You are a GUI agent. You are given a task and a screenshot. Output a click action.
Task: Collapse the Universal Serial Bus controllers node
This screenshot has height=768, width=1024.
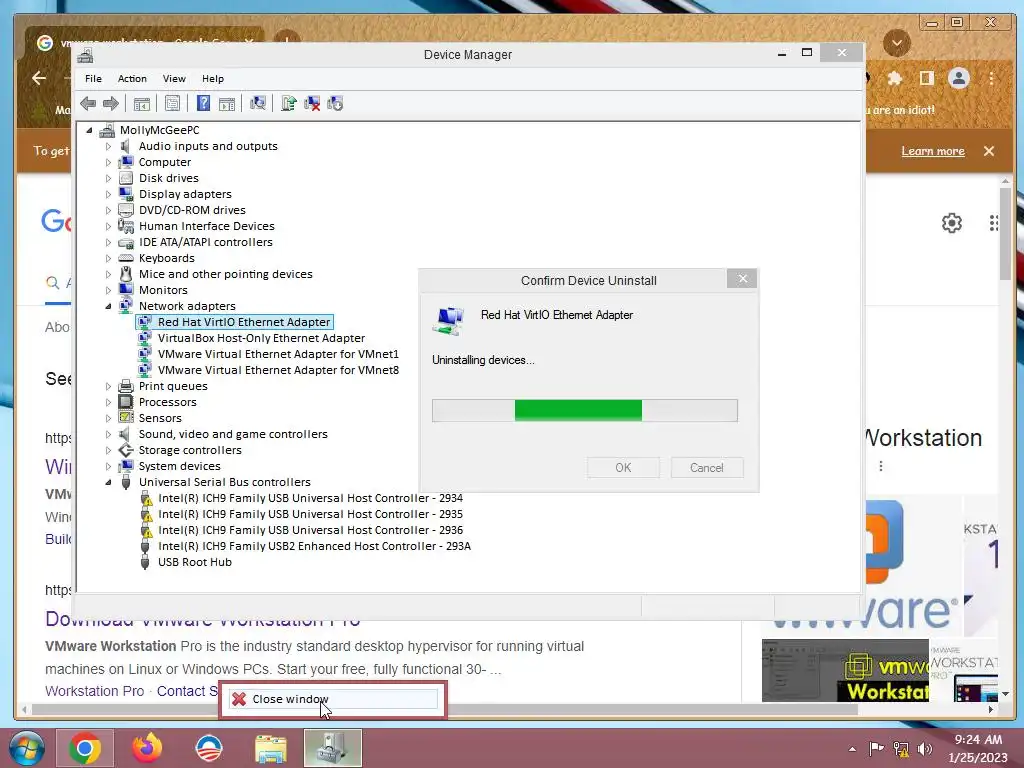click(108, 482)
